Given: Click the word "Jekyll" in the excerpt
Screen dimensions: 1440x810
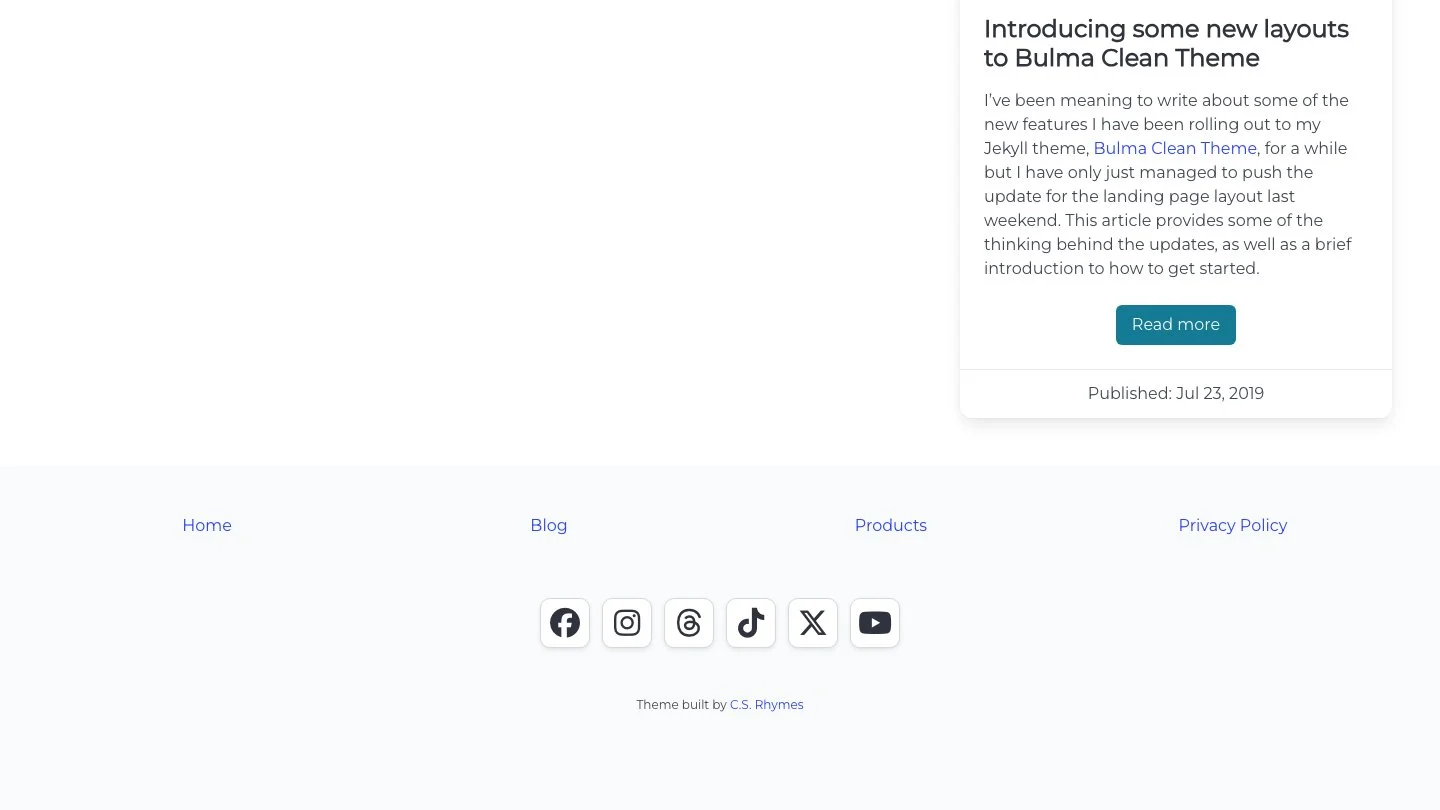Looking at the screenshot, I should pos(1008,148).
